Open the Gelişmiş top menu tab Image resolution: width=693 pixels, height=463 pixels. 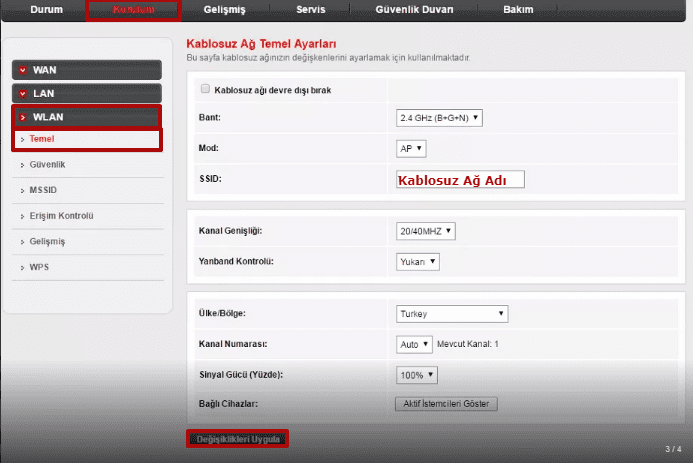(225, 9)
